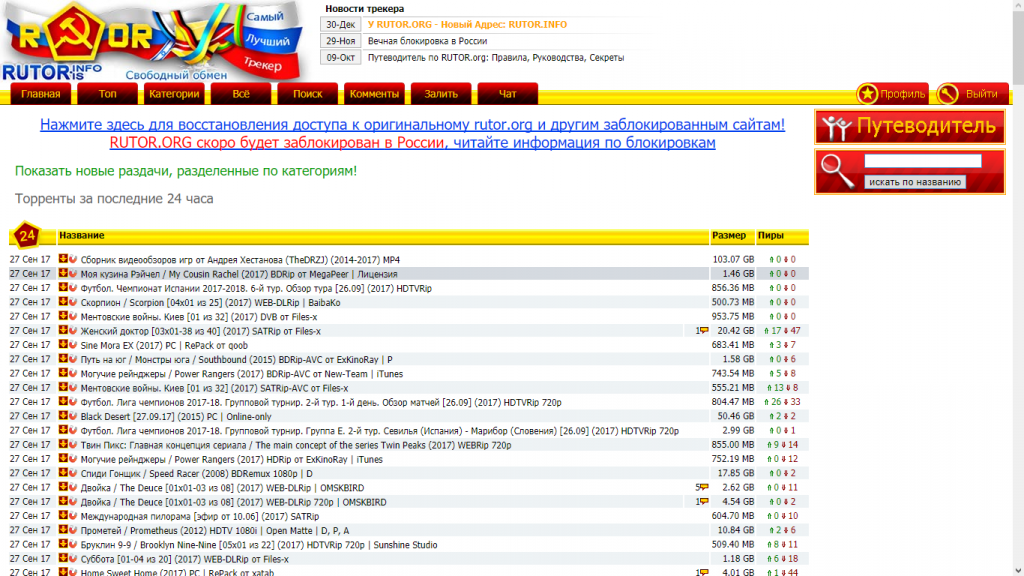Download torrent for Twin Peaks WEBRip 720p
This screenshot has width=1024, height=576.
pyautogui.click(x=63, y=444)
